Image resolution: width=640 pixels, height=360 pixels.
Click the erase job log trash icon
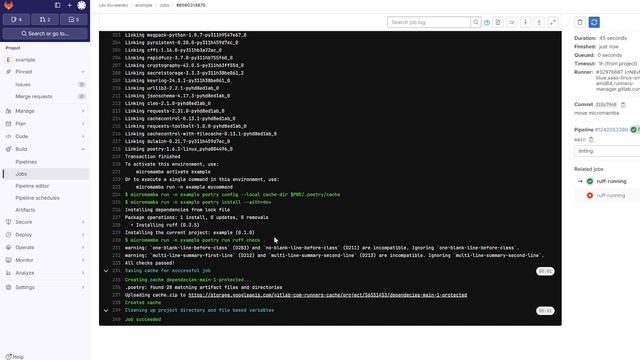point(580,22)
